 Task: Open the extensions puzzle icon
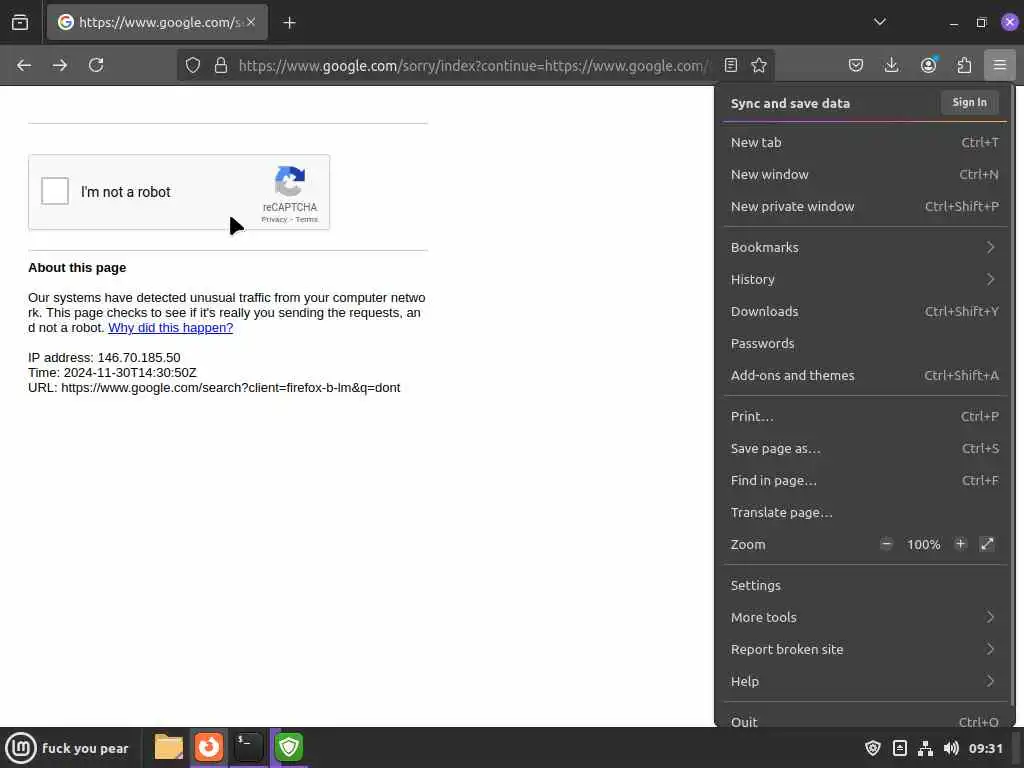click(964, 65)
